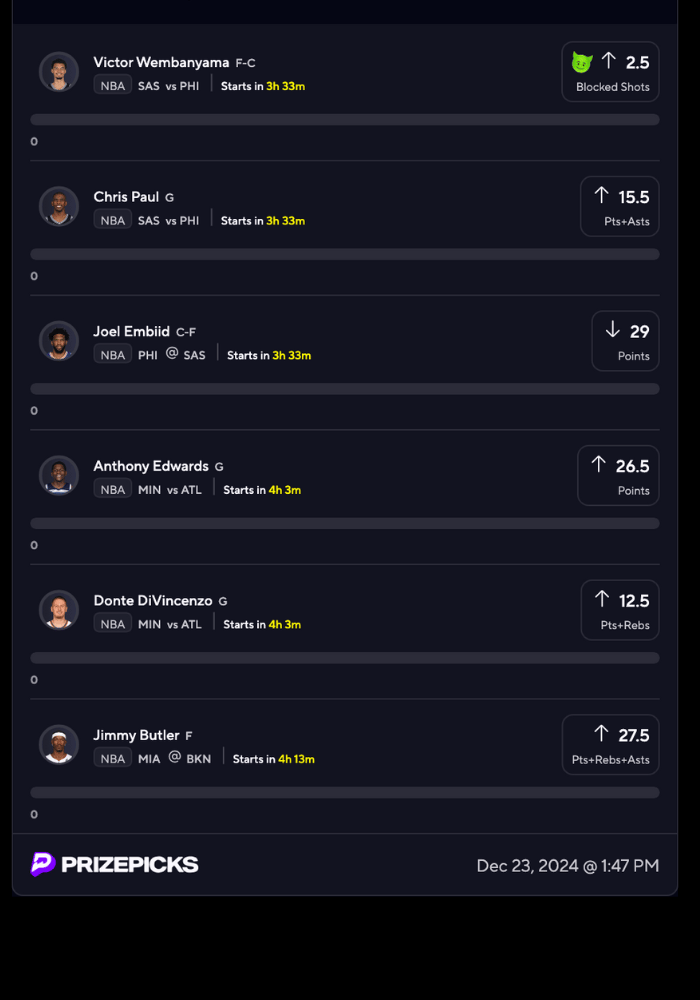Click the down arrow on Embiid's 29 Points
This screenshot has height=1000, width=700.
613,330
